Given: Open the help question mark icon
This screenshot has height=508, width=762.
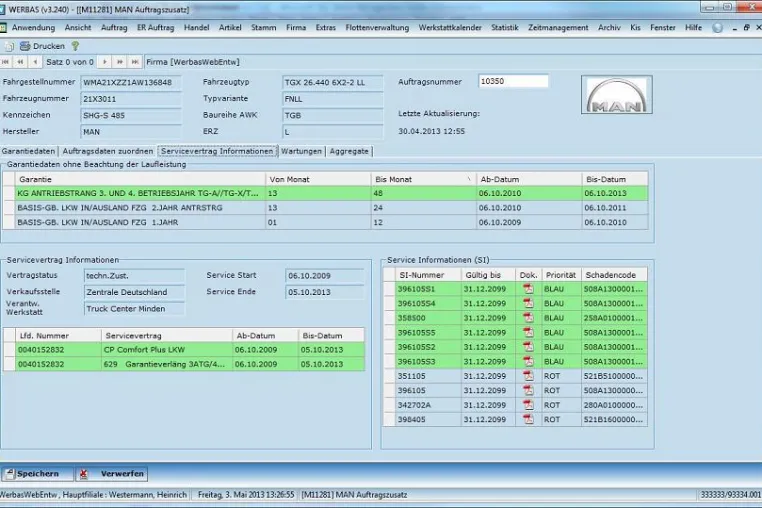Looking at the screenshot, I should click(x=75, y=46).
